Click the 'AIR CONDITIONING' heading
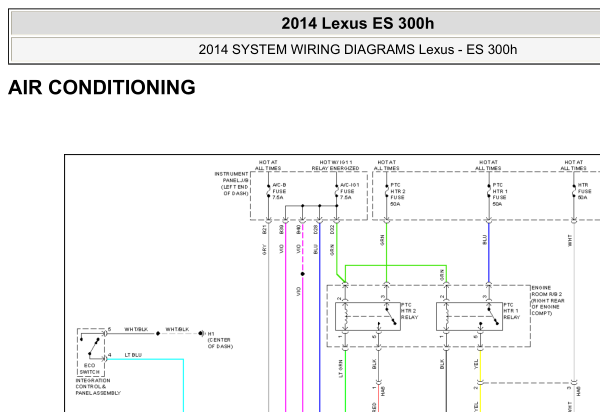Image resolution: width=600 pixels, height=412 pixels. (102, 88)
